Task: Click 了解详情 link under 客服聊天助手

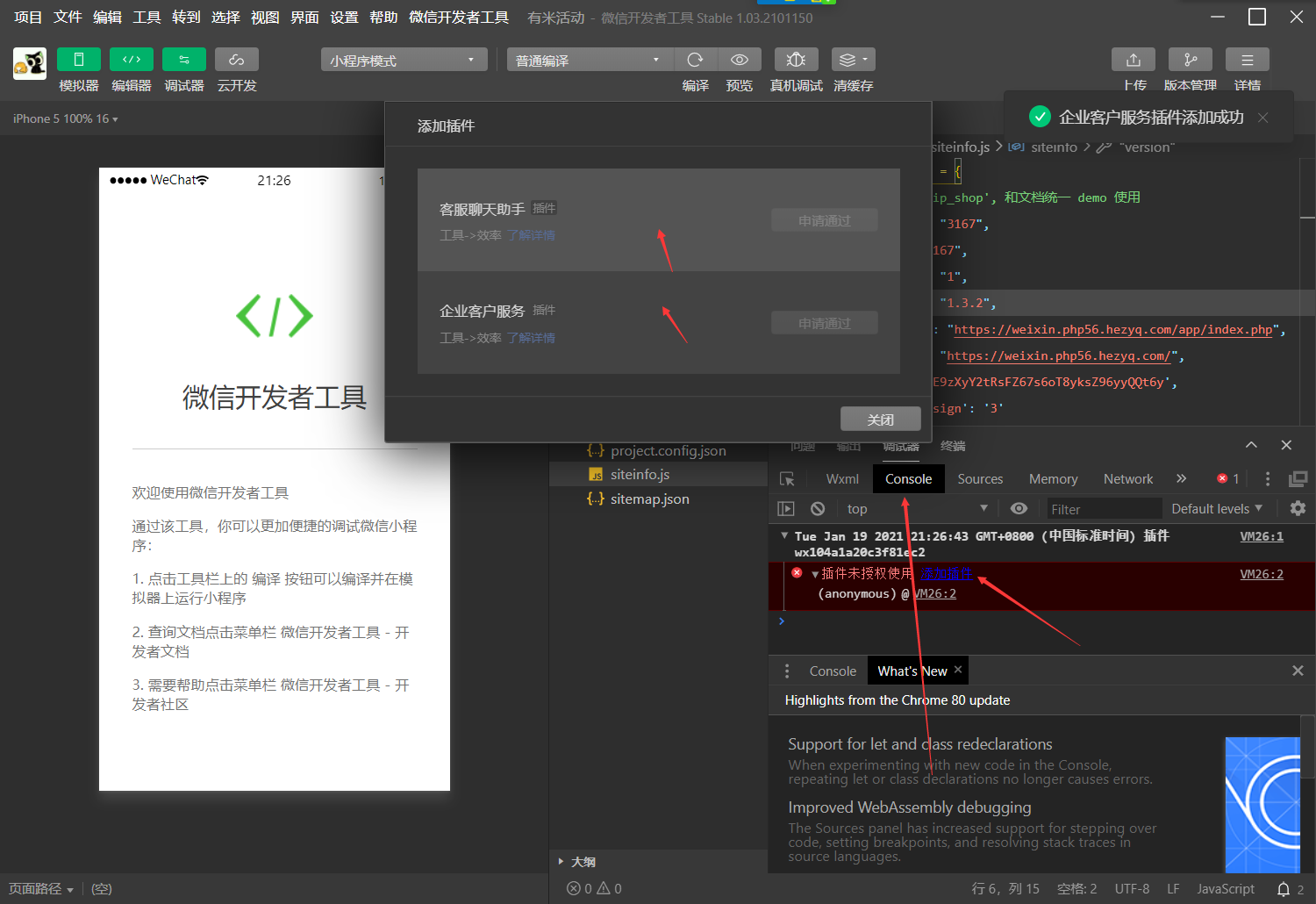Action: coord(531,235)
